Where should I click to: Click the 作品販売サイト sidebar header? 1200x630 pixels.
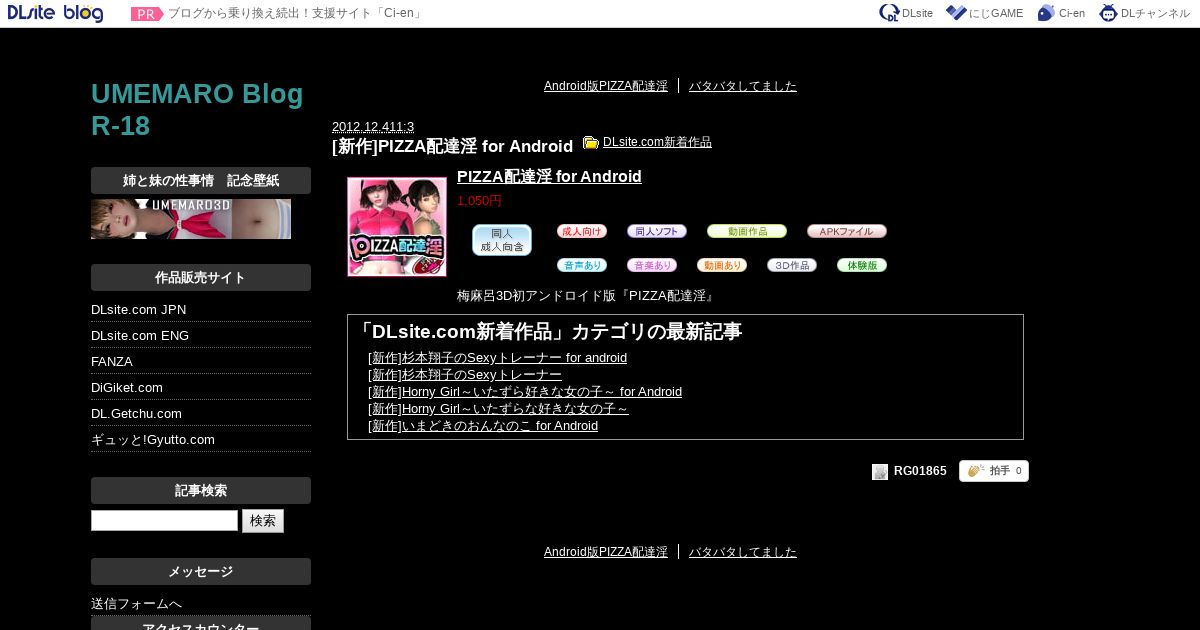[x=201, y=278]
